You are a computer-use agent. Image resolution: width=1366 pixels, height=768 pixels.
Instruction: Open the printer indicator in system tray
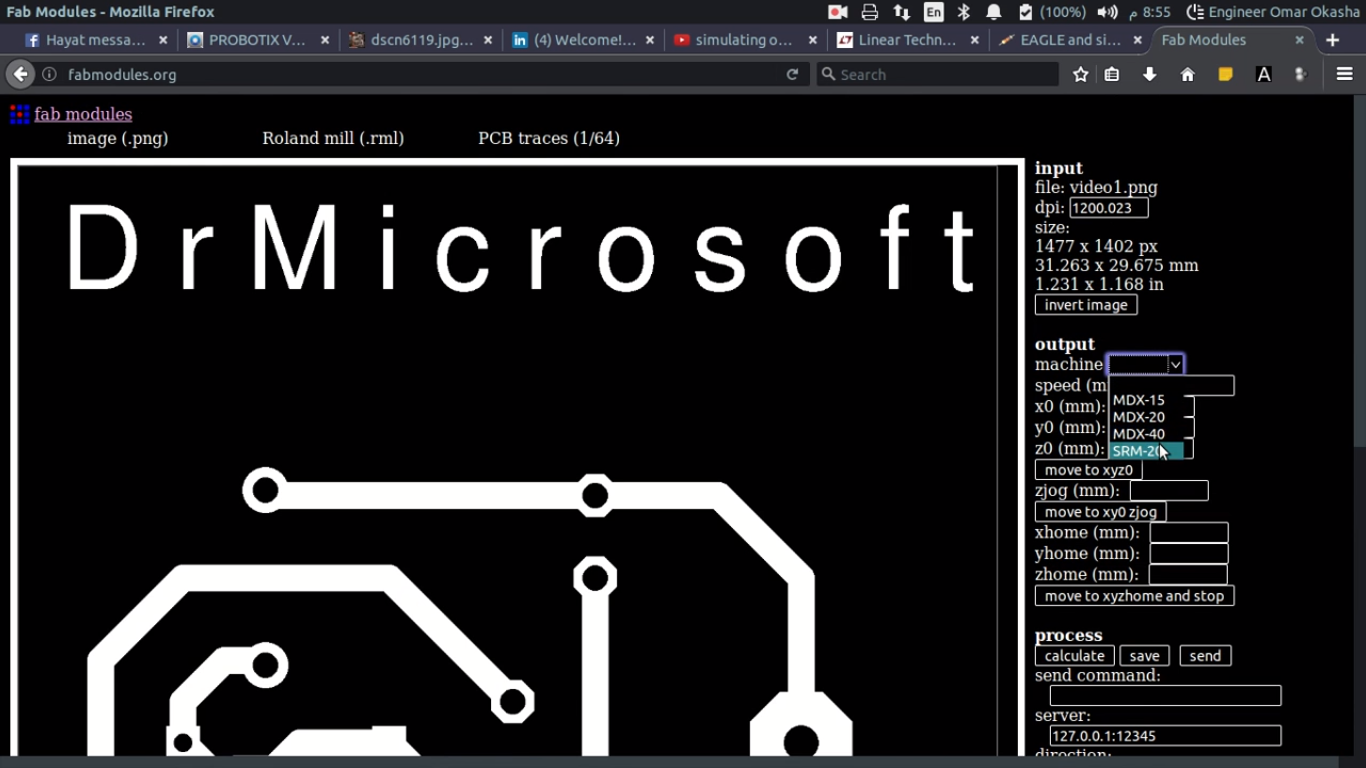tap(870, 12)
